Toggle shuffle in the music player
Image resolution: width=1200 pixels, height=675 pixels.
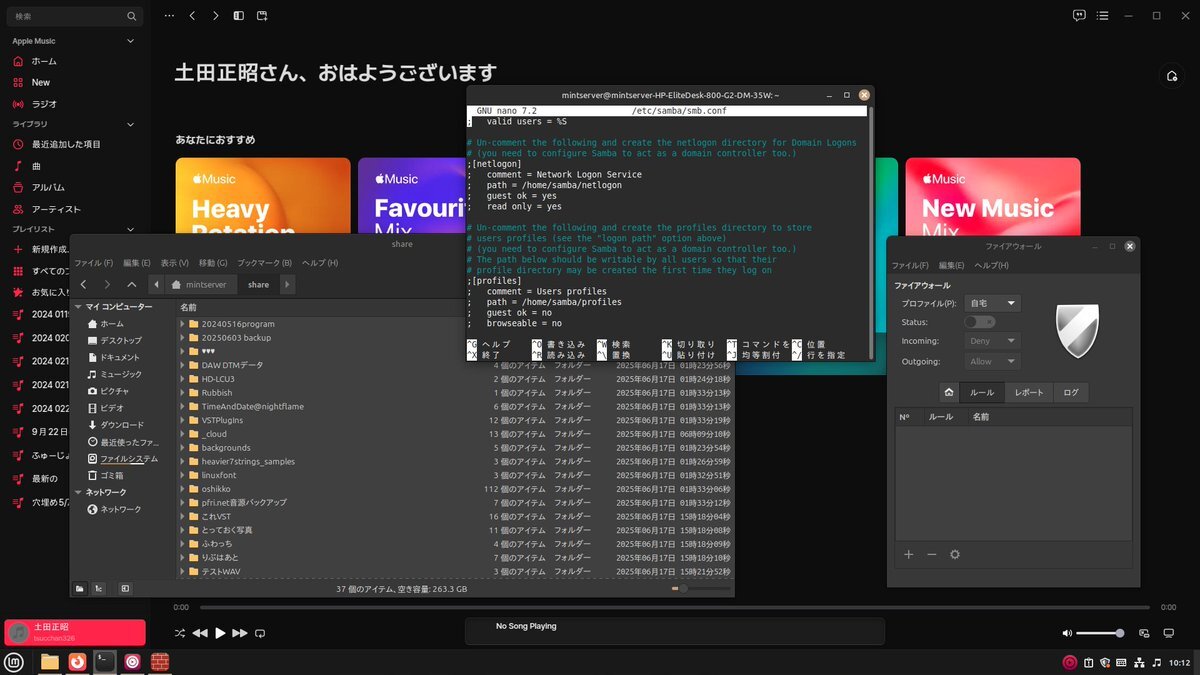[x=180, y=633]
